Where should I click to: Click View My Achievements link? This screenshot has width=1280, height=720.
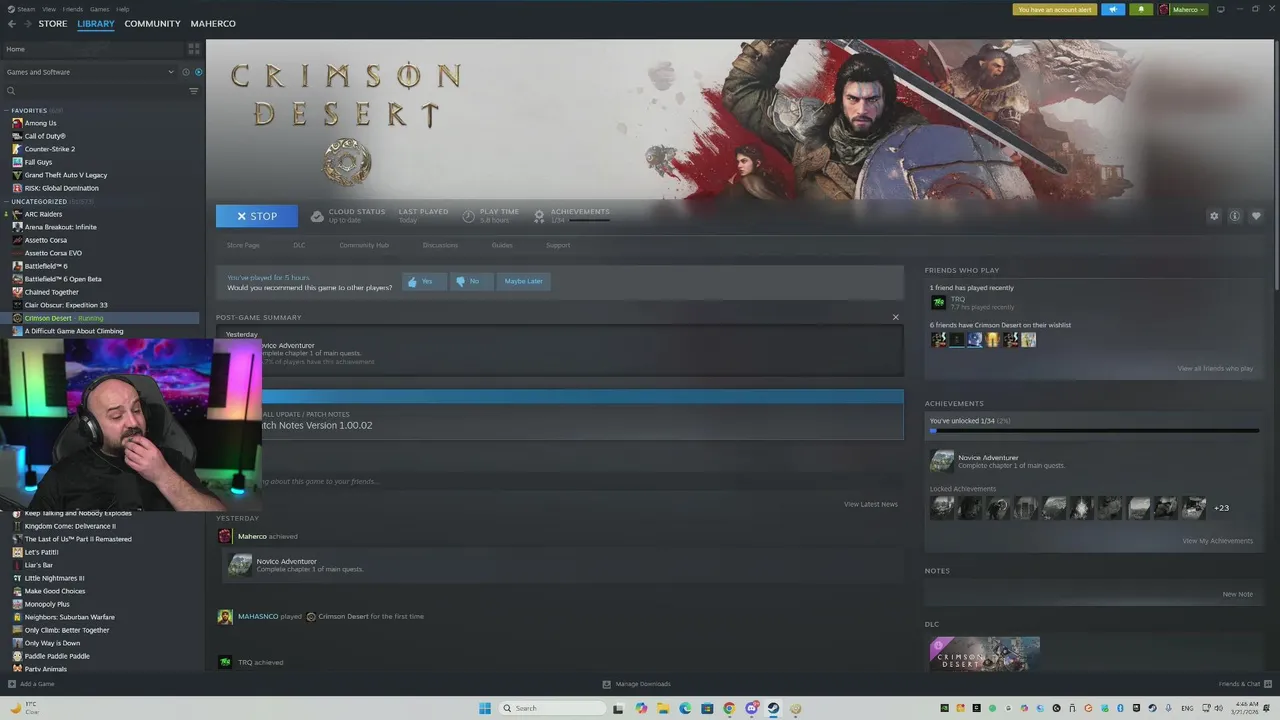1217,541
